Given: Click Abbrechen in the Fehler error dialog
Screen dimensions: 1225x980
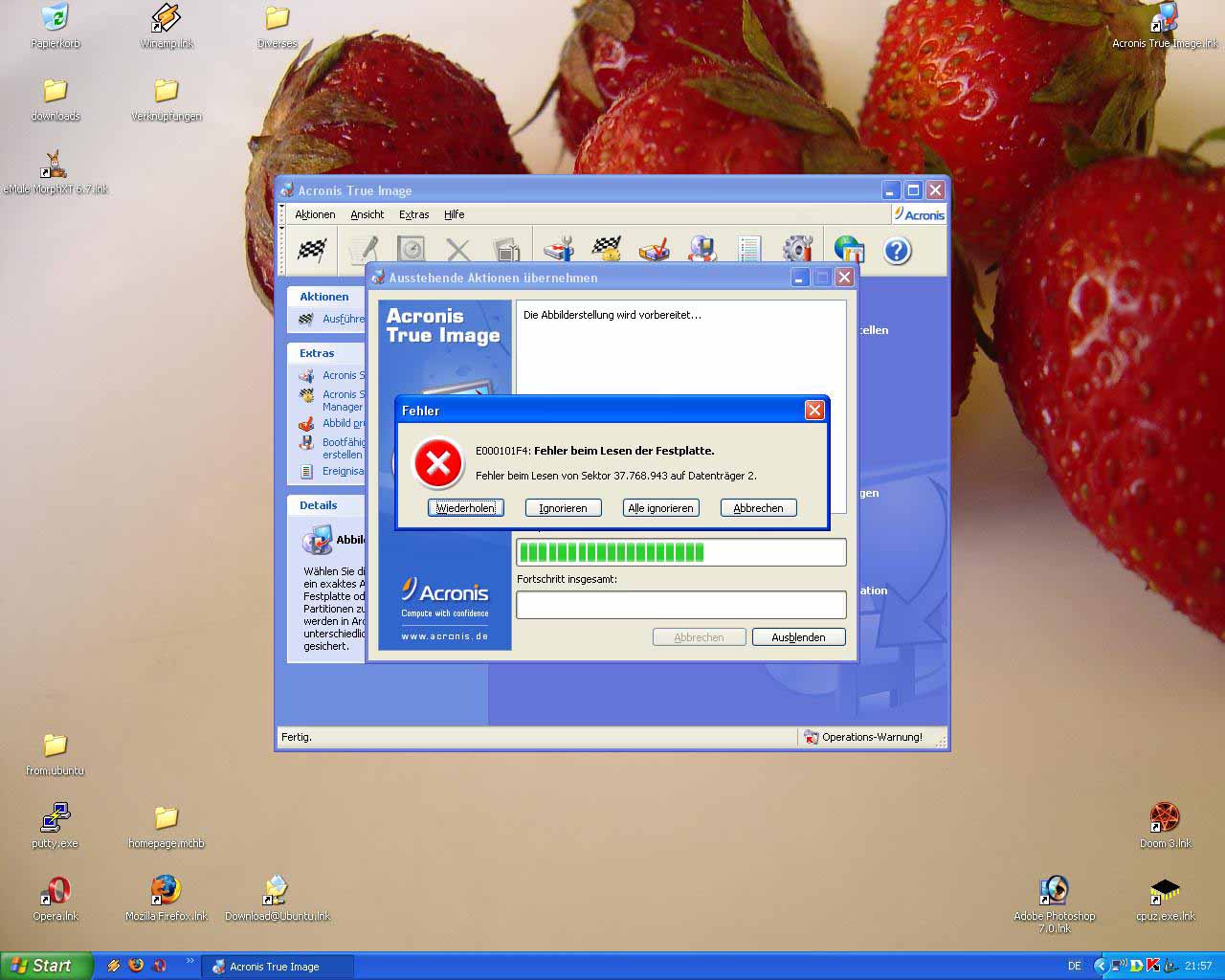Looking at the screenshot, I should pyautogui.click(x=758, y=508).
